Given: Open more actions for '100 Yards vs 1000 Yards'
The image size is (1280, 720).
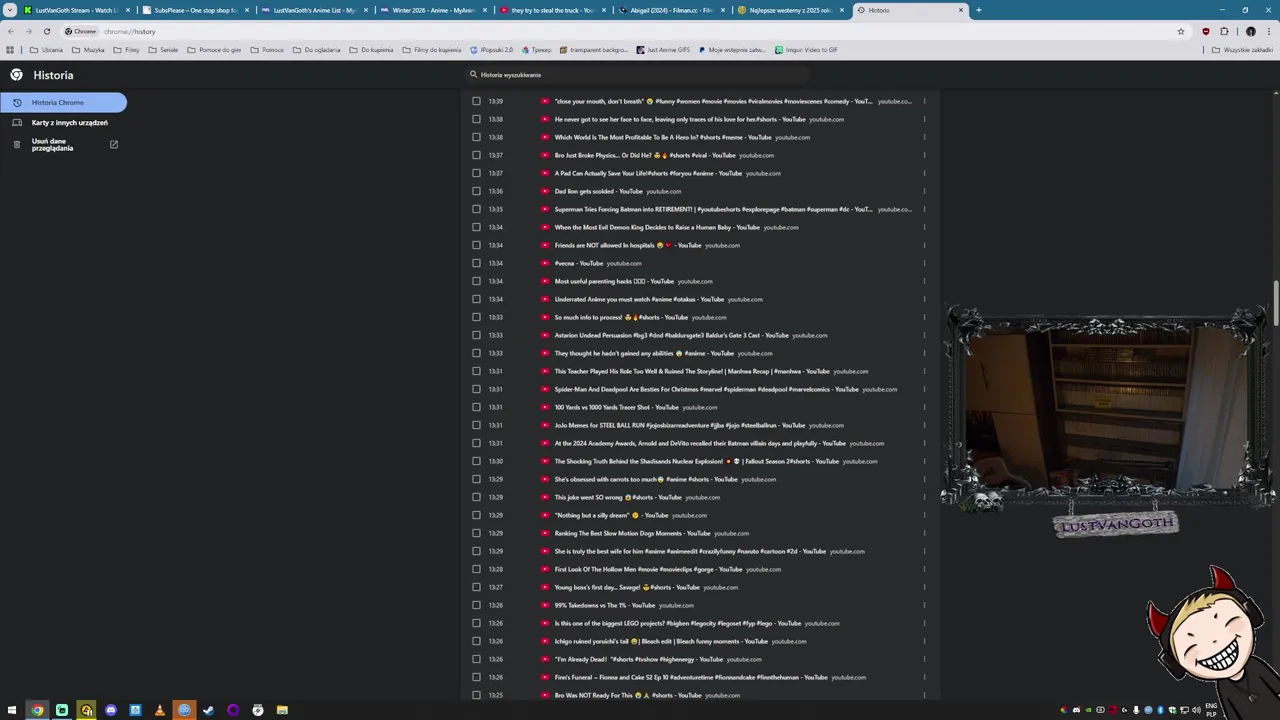Looking at the screenshot, I should tap(924, 407).
